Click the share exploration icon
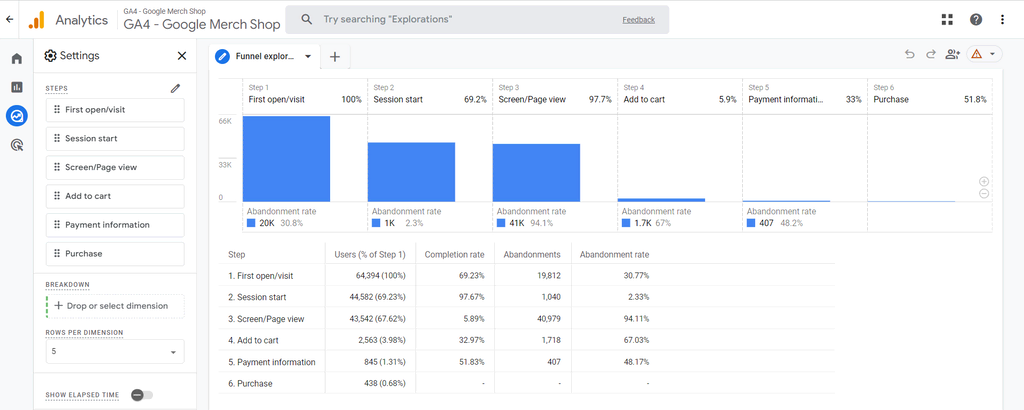 (952, 55)
